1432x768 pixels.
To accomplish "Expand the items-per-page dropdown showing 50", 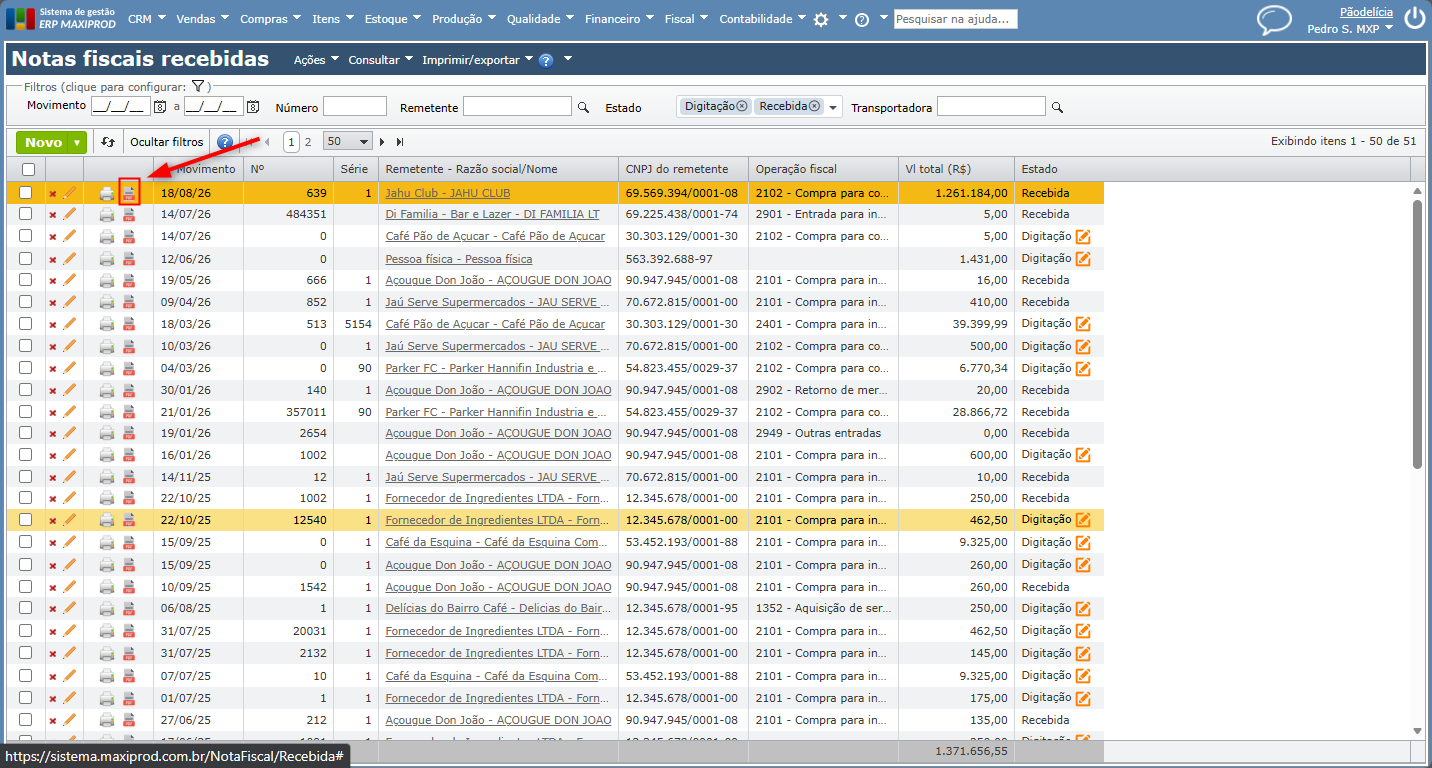I will pos(348,142).
